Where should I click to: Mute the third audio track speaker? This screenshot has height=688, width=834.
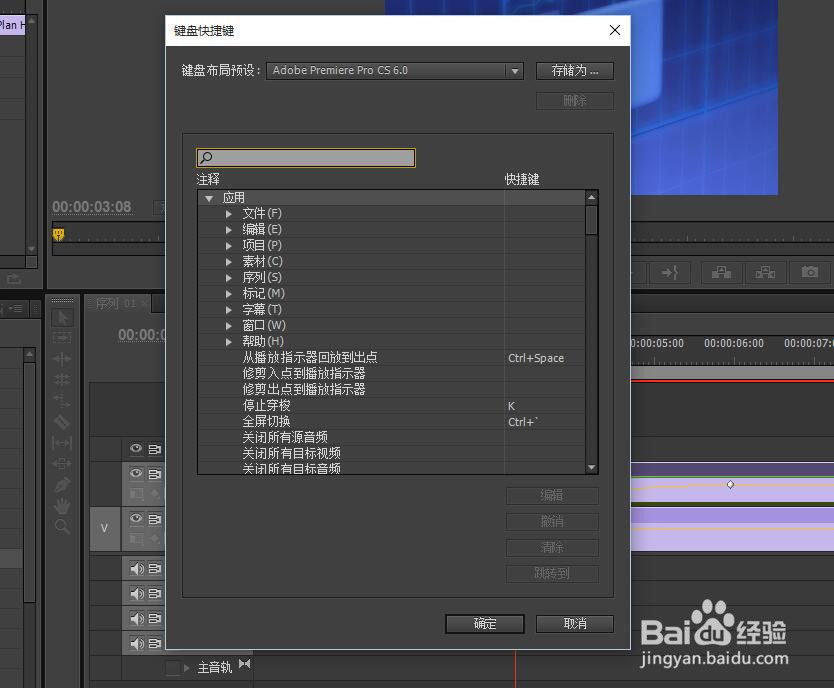click(137, 618)
